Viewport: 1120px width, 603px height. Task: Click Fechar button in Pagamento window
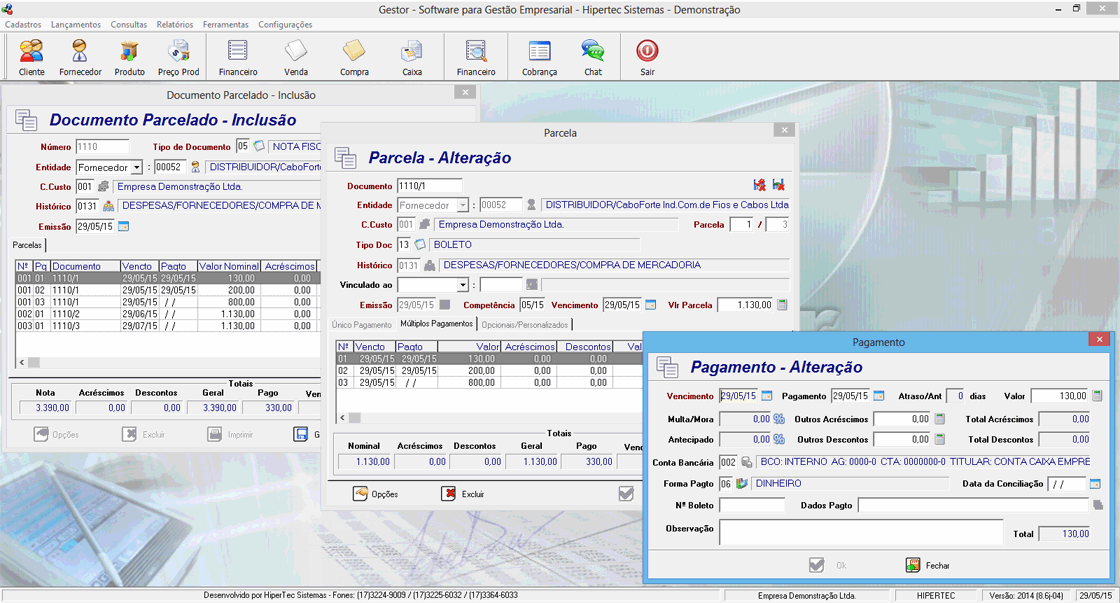point(927,565)
